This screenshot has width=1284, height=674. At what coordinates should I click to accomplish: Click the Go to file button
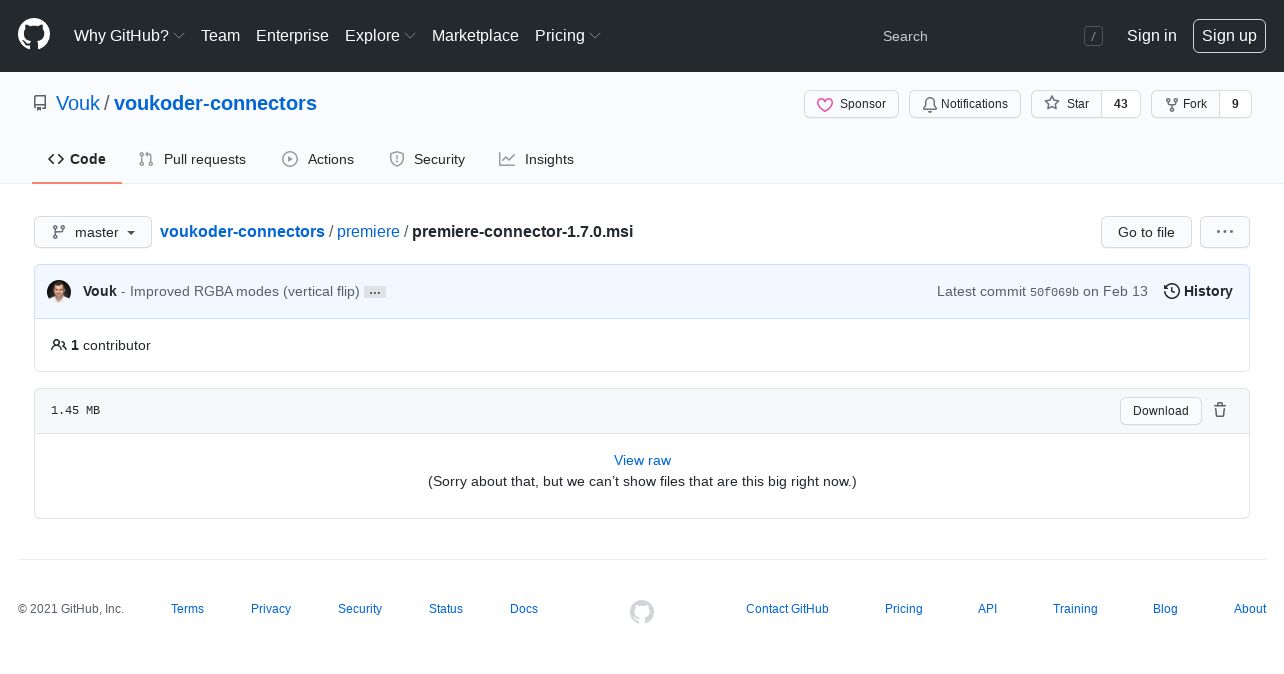click(1146, 232)
